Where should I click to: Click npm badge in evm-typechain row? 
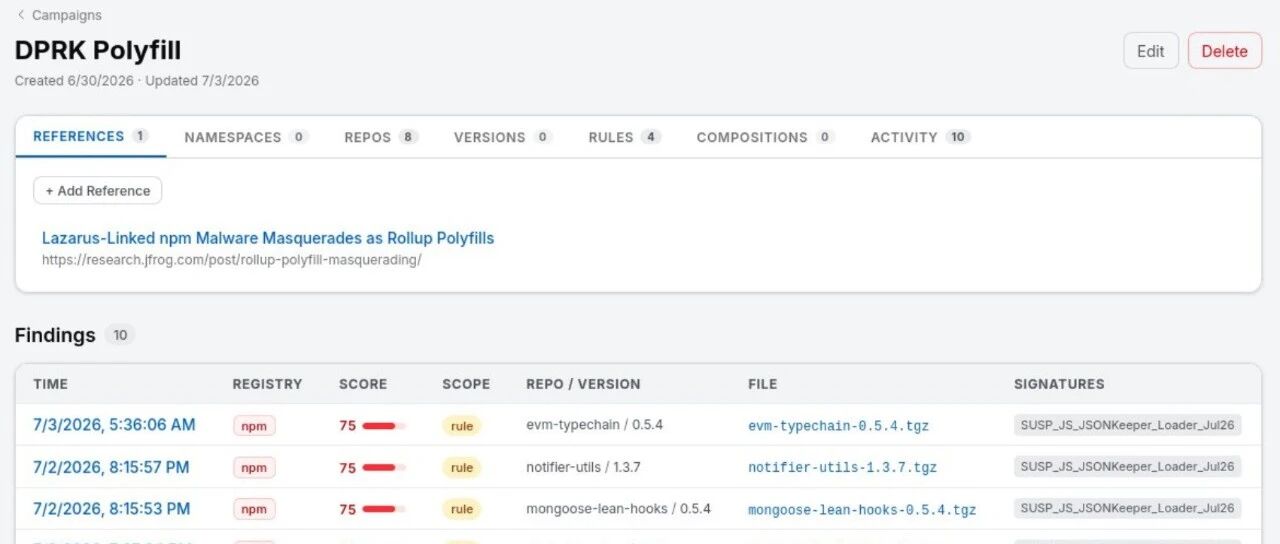click(x=254, y=425)
